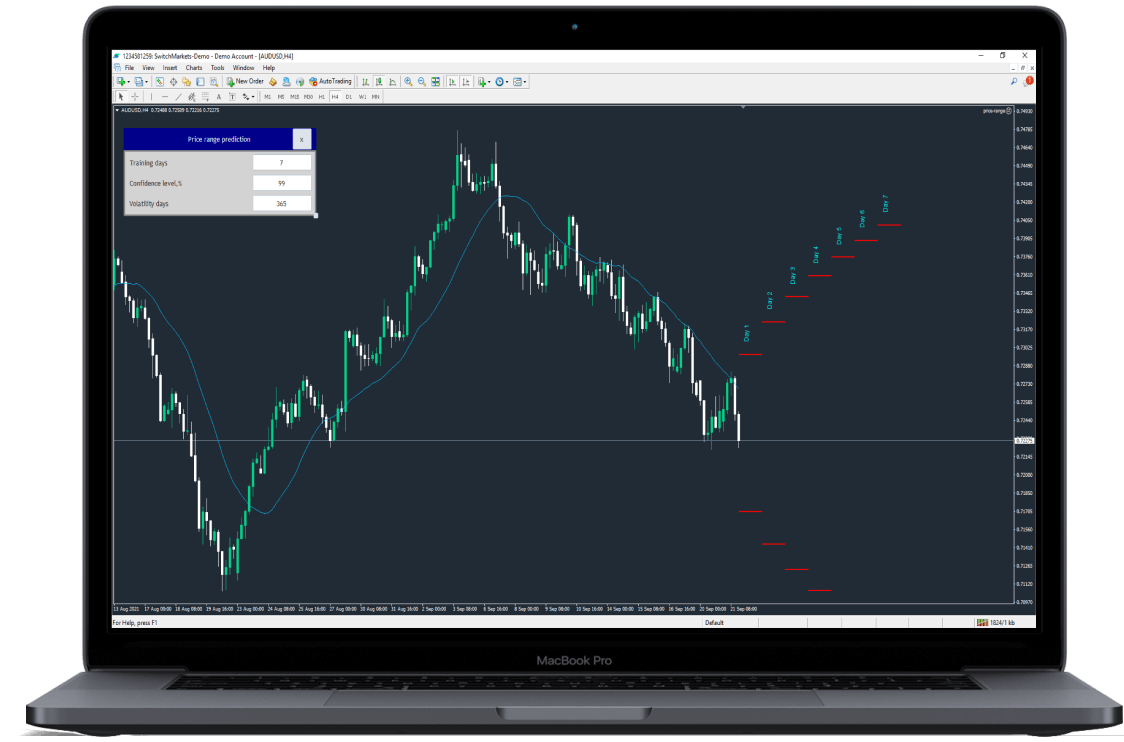Open the Window menu
1124x742 pixels.
[244, 68]
